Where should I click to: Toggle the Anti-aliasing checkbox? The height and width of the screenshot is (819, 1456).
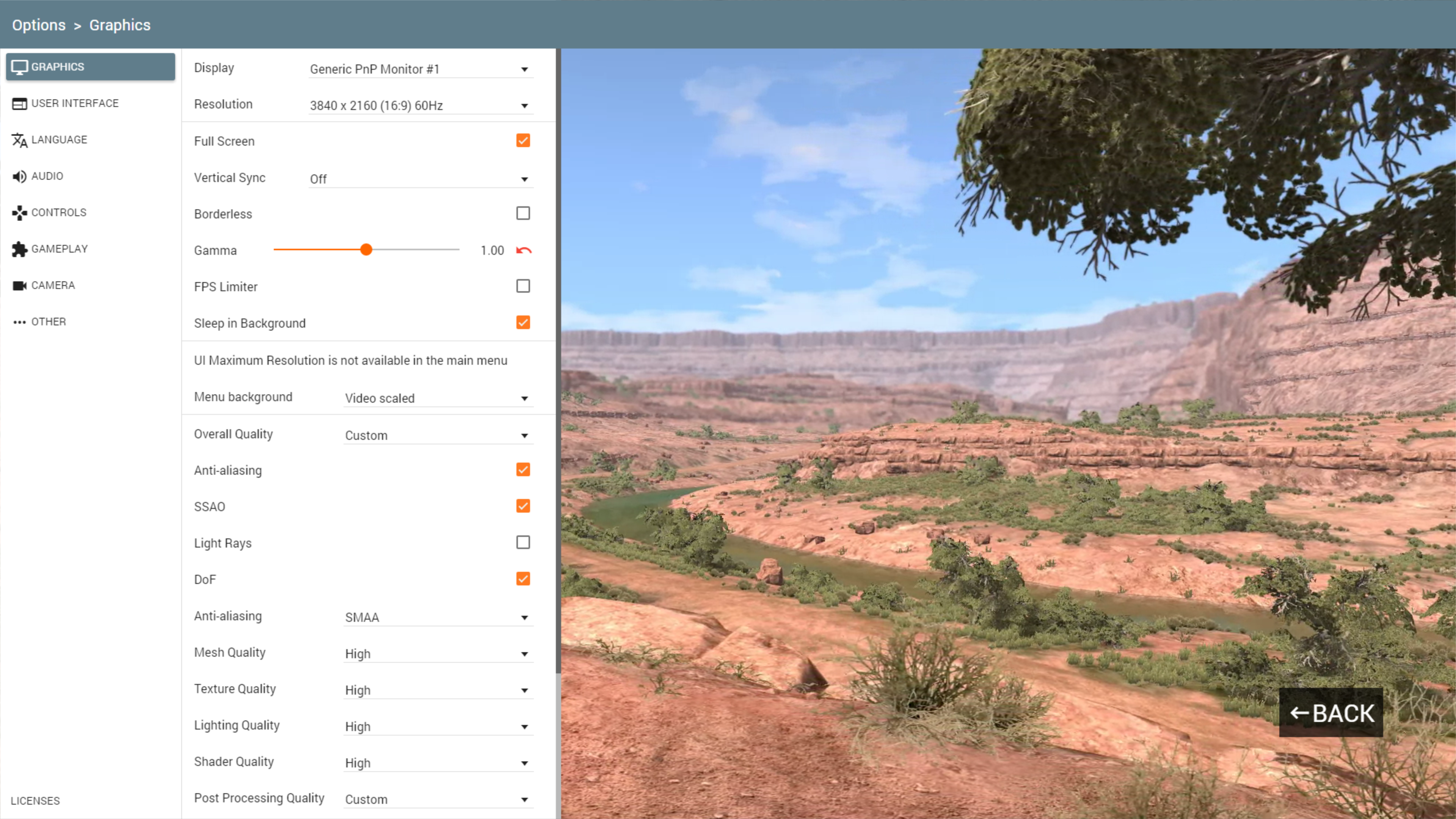click(x=523, y=470)
